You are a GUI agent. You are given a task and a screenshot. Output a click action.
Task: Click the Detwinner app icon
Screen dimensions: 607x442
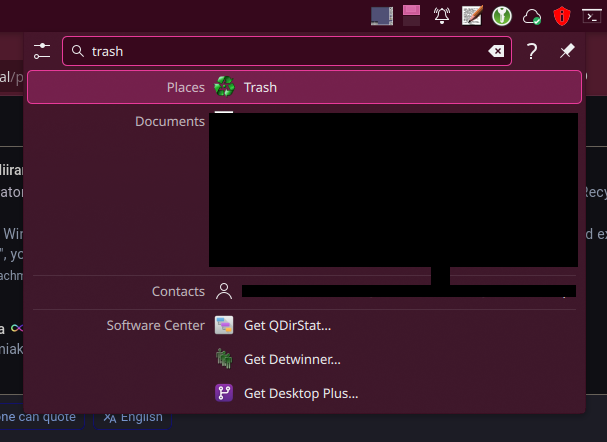[x=225, y=359]
